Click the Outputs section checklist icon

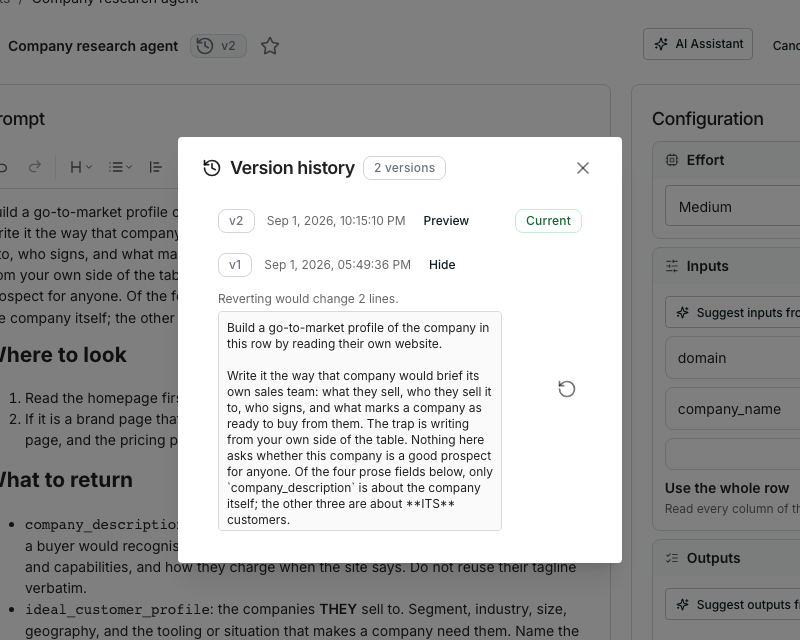tap(672, 558)
